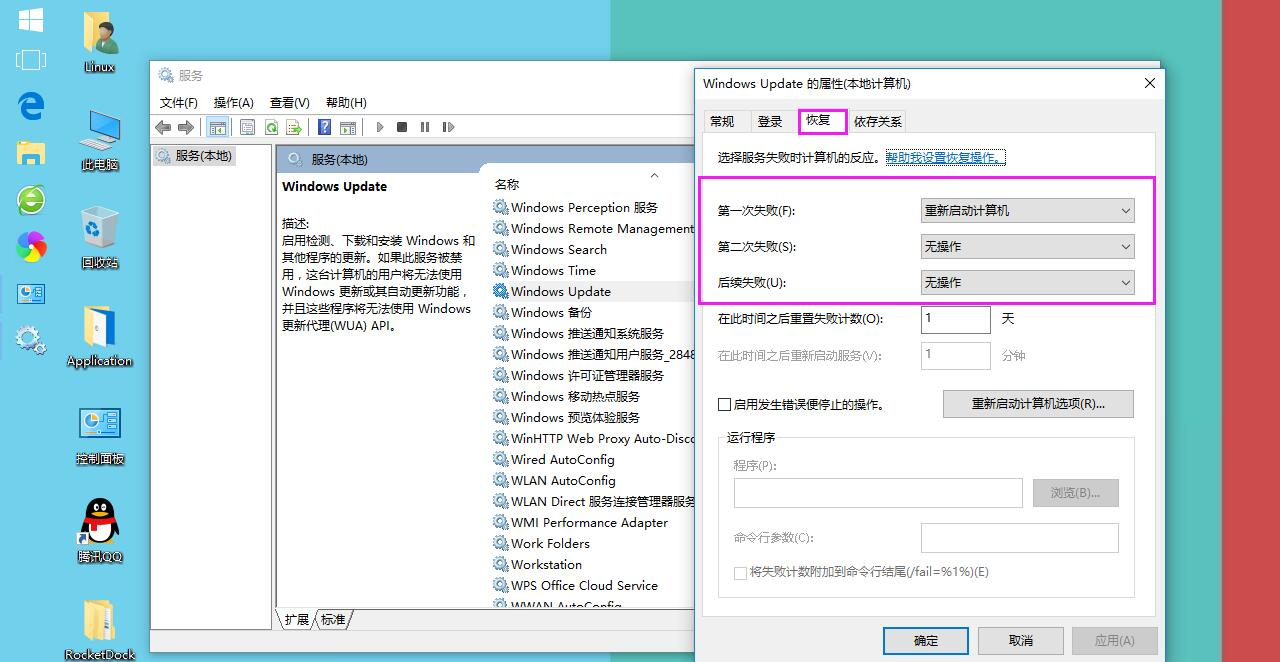Select the 控制面板 desktop icon
Image resolution: width=1280 pixels, height=662 pixels.
[x=99, y=435]
